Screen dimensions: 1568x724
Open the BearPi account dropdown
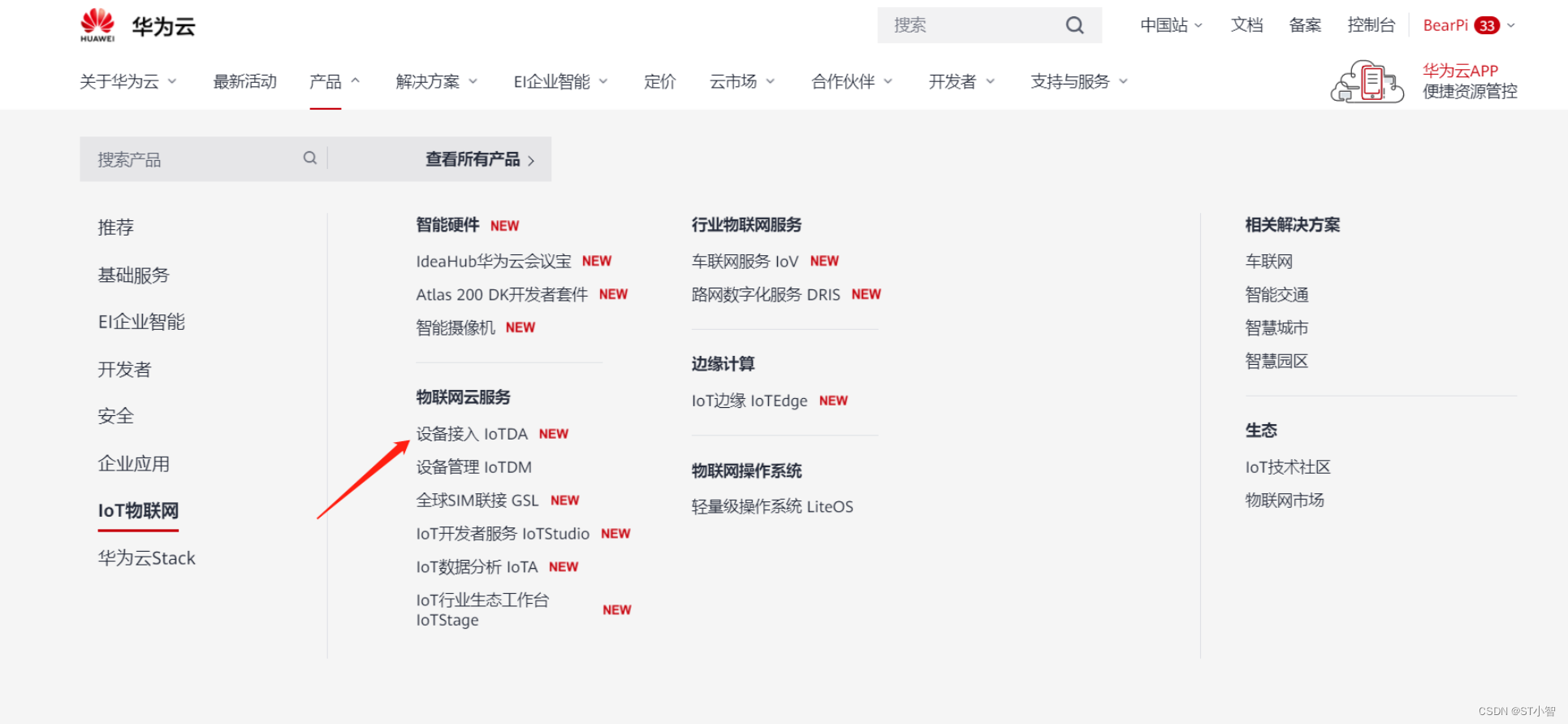(x=1470, y=25)
